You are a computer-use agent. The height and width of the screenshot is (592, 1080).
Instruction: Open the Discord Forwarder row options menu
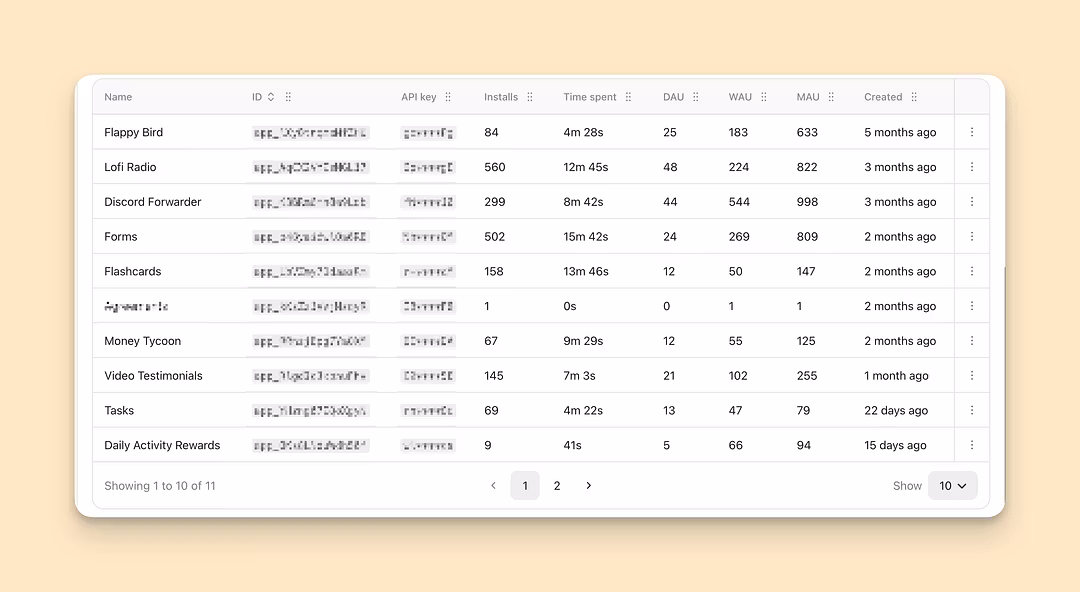pyautogui.click(x=971, y=202)
